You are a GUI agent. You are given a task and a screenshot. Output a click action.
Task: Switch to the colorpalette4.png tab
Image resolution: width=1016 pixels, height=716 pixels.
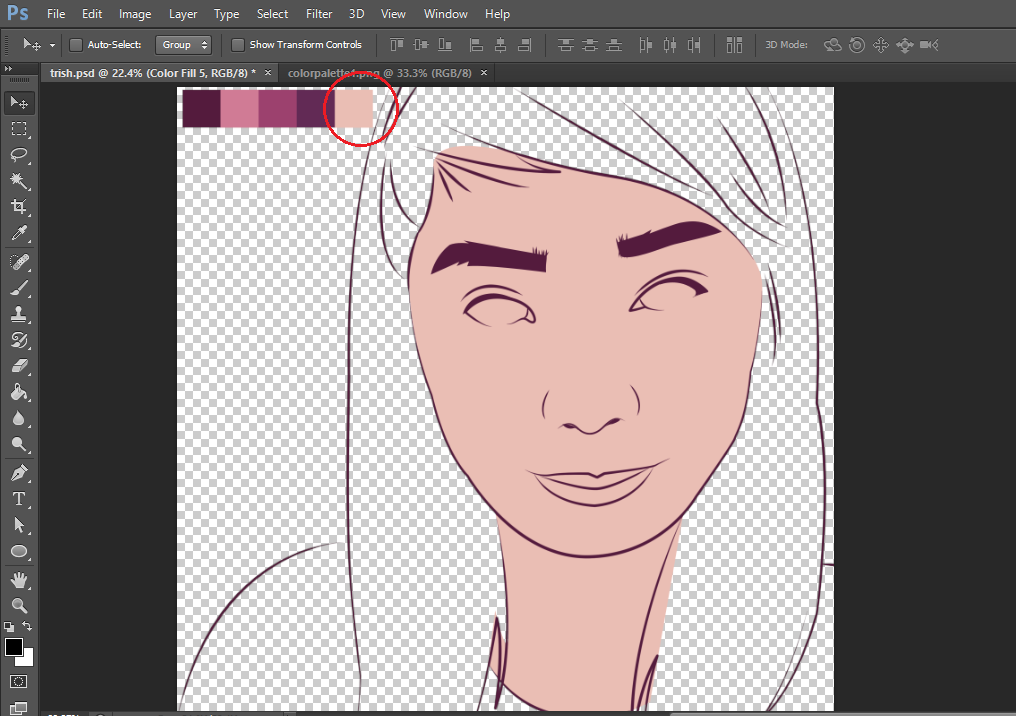[378, 73]
